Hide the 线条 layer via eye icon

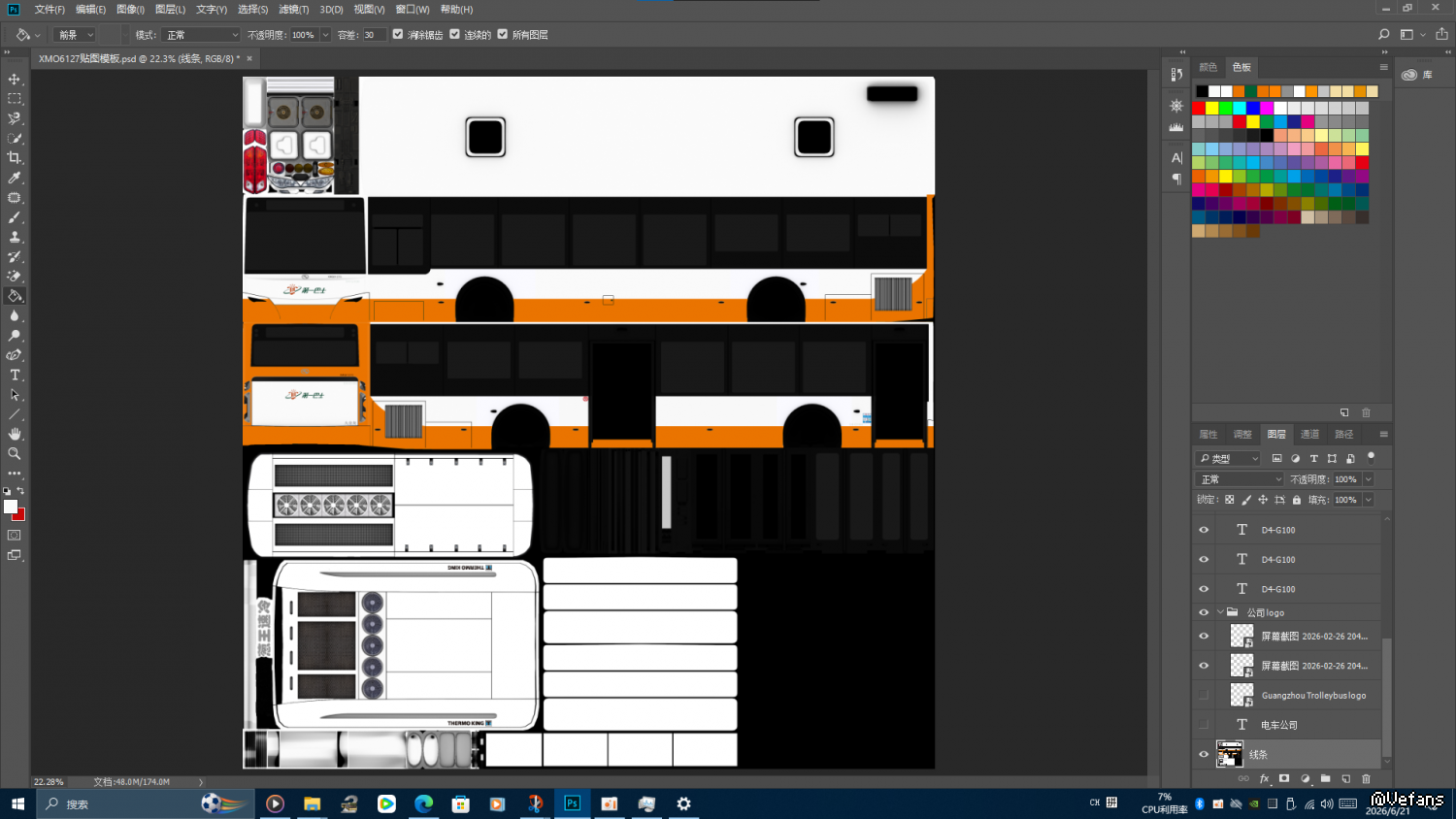(1204, 754)
